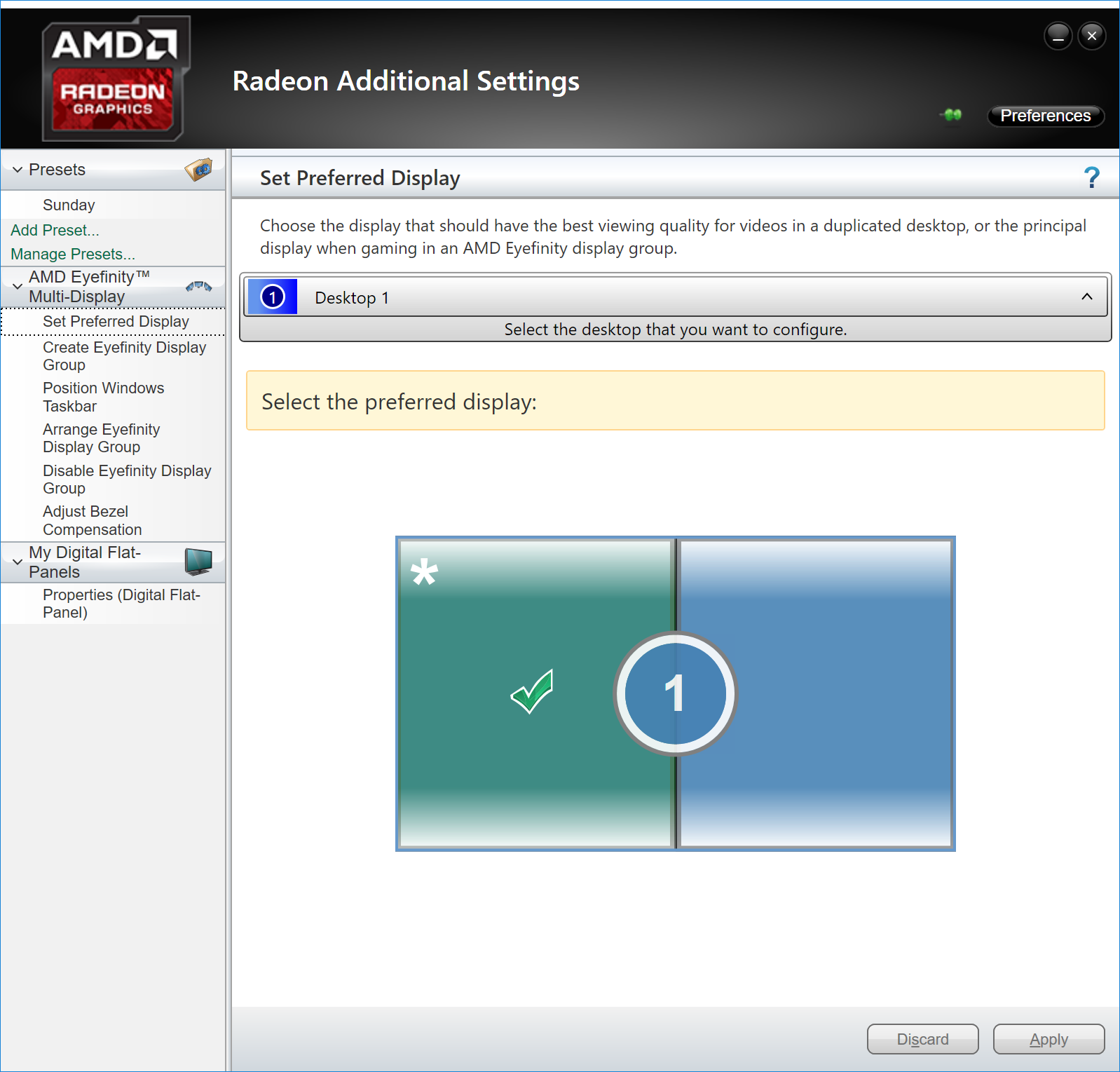The image size is (1120, 1072).
Task: Open Adjust Bezel Compensation page
Action: click(92, 520)
